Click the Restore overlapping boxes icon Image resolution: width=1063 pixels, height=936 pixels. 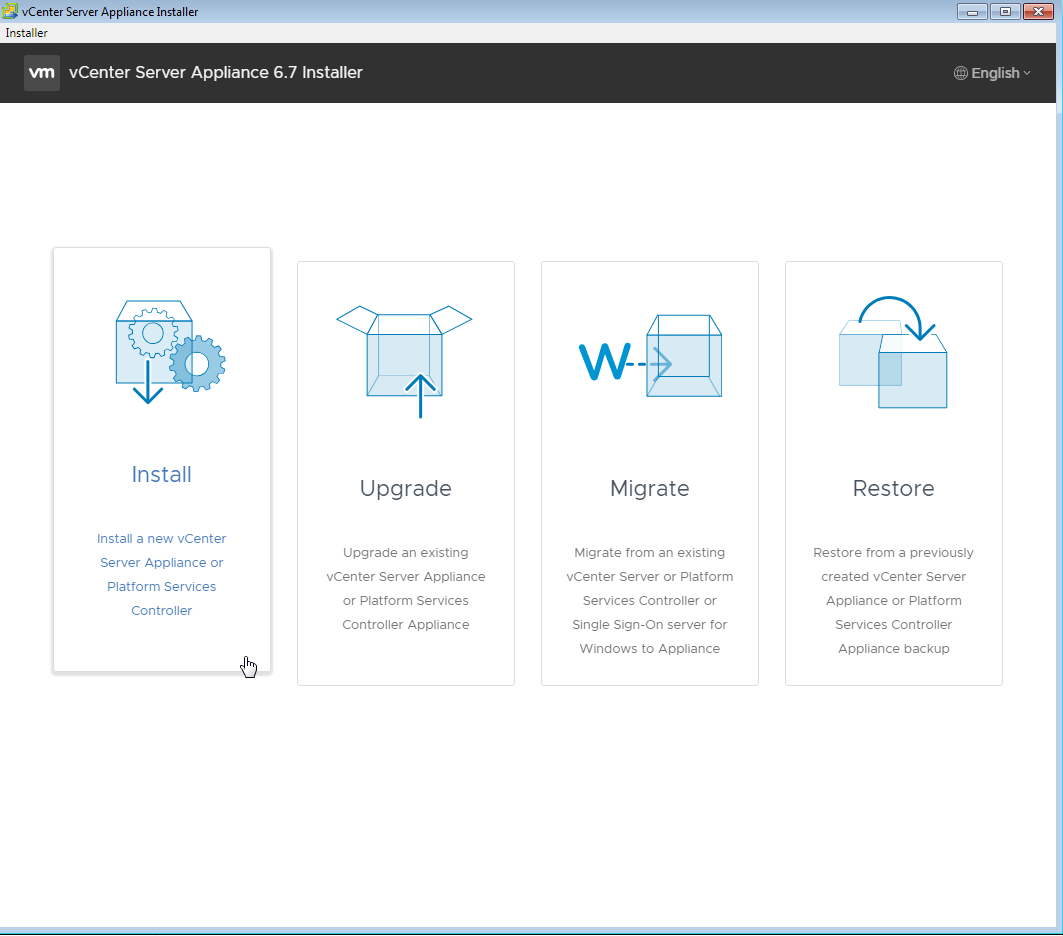[893, 353]
